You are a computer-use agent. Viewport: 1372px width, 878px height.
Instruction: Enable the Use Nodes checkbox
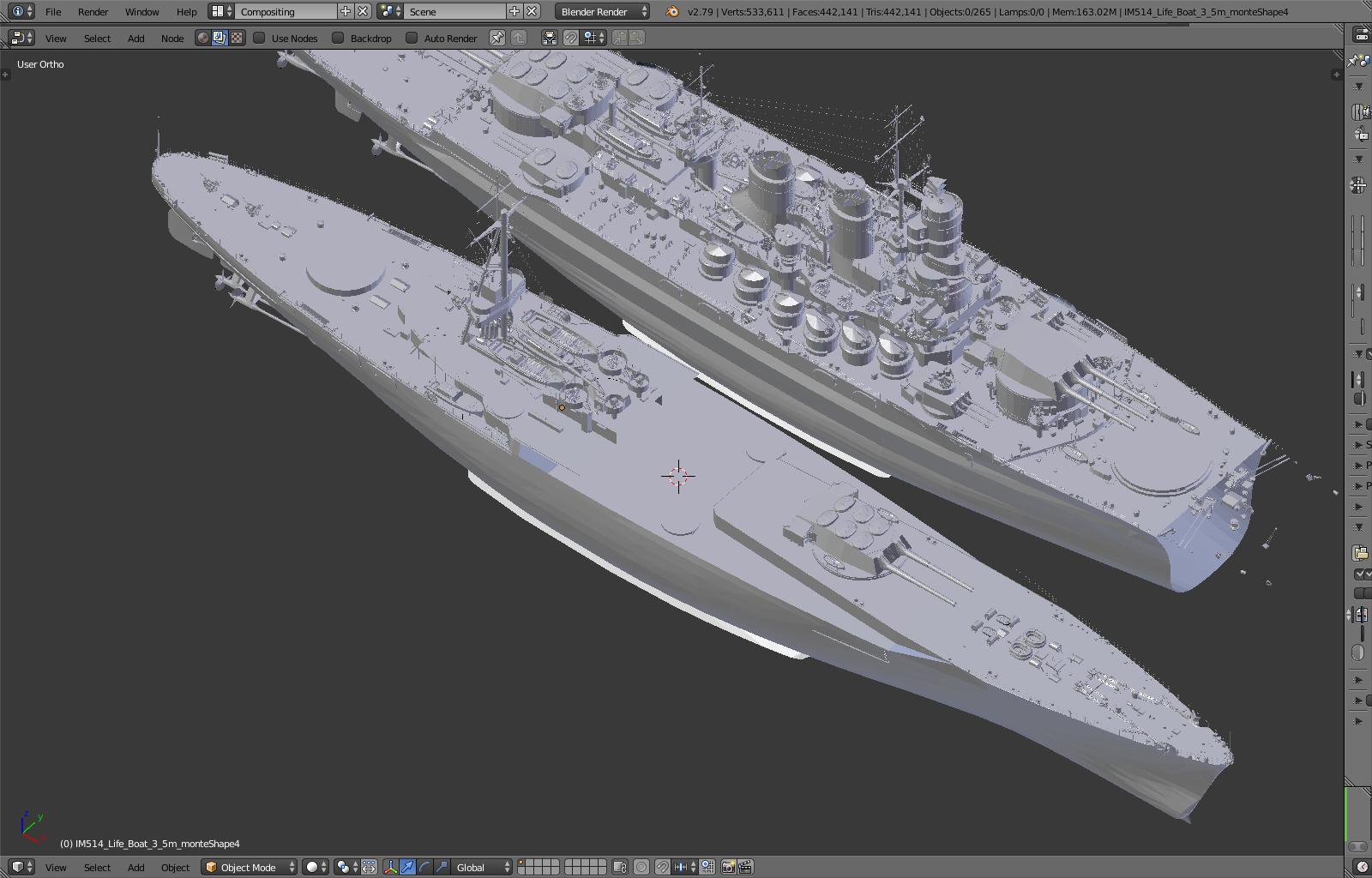click(259, 38)
